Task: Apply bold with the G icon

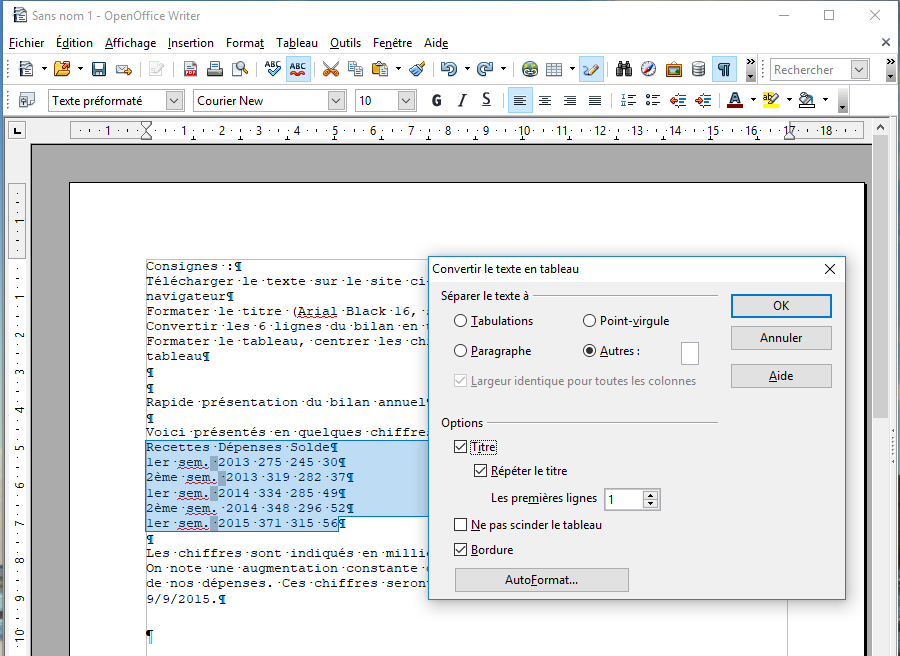Action: pos(436,101)
